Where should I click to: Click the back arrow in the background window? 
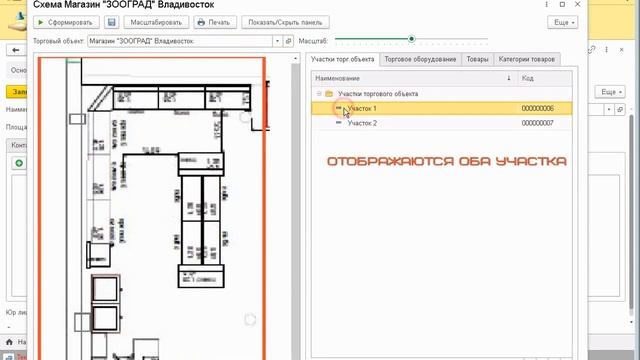click(16, 50)
